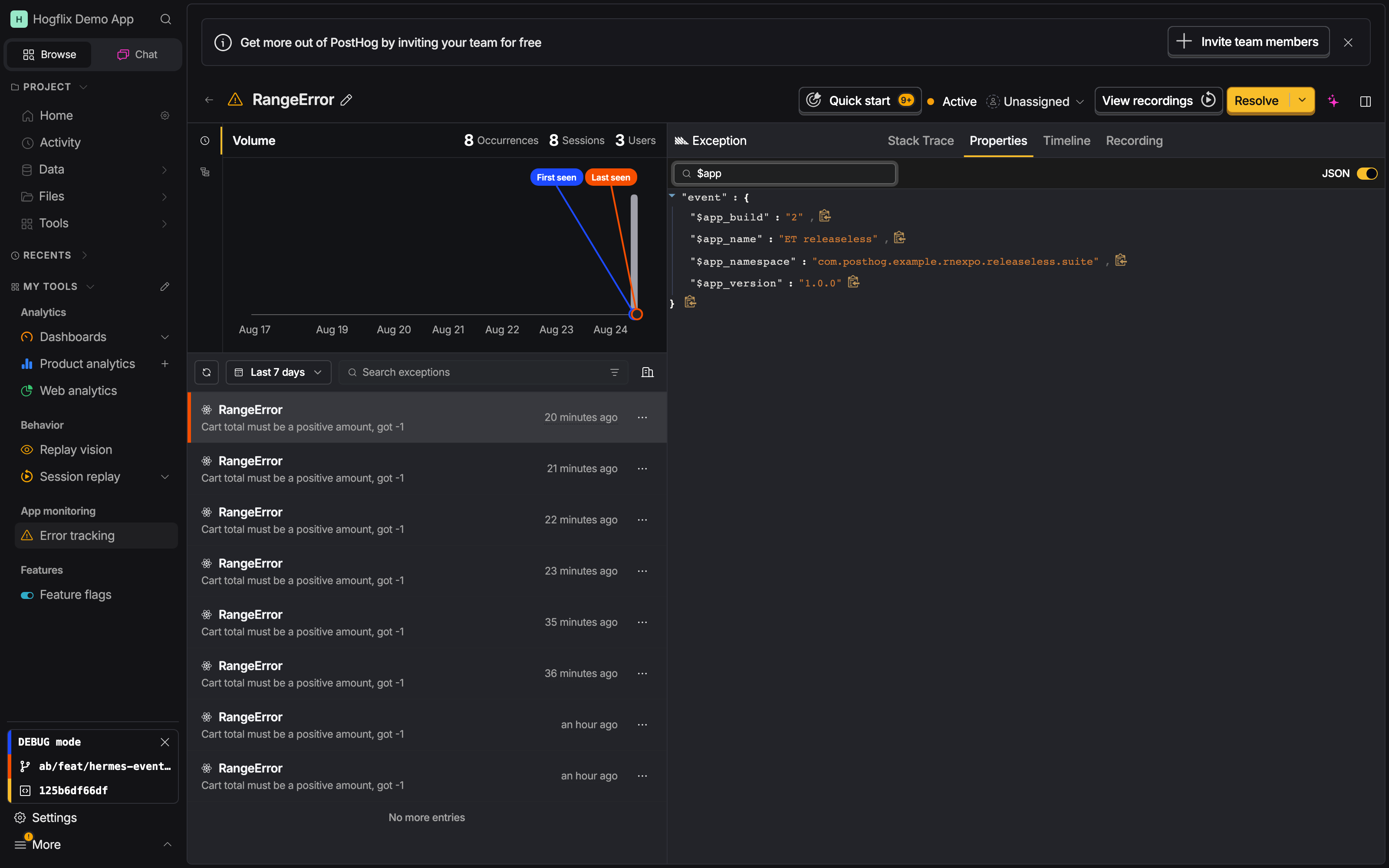
Task: Open Quick start
Action: [860, 100]
